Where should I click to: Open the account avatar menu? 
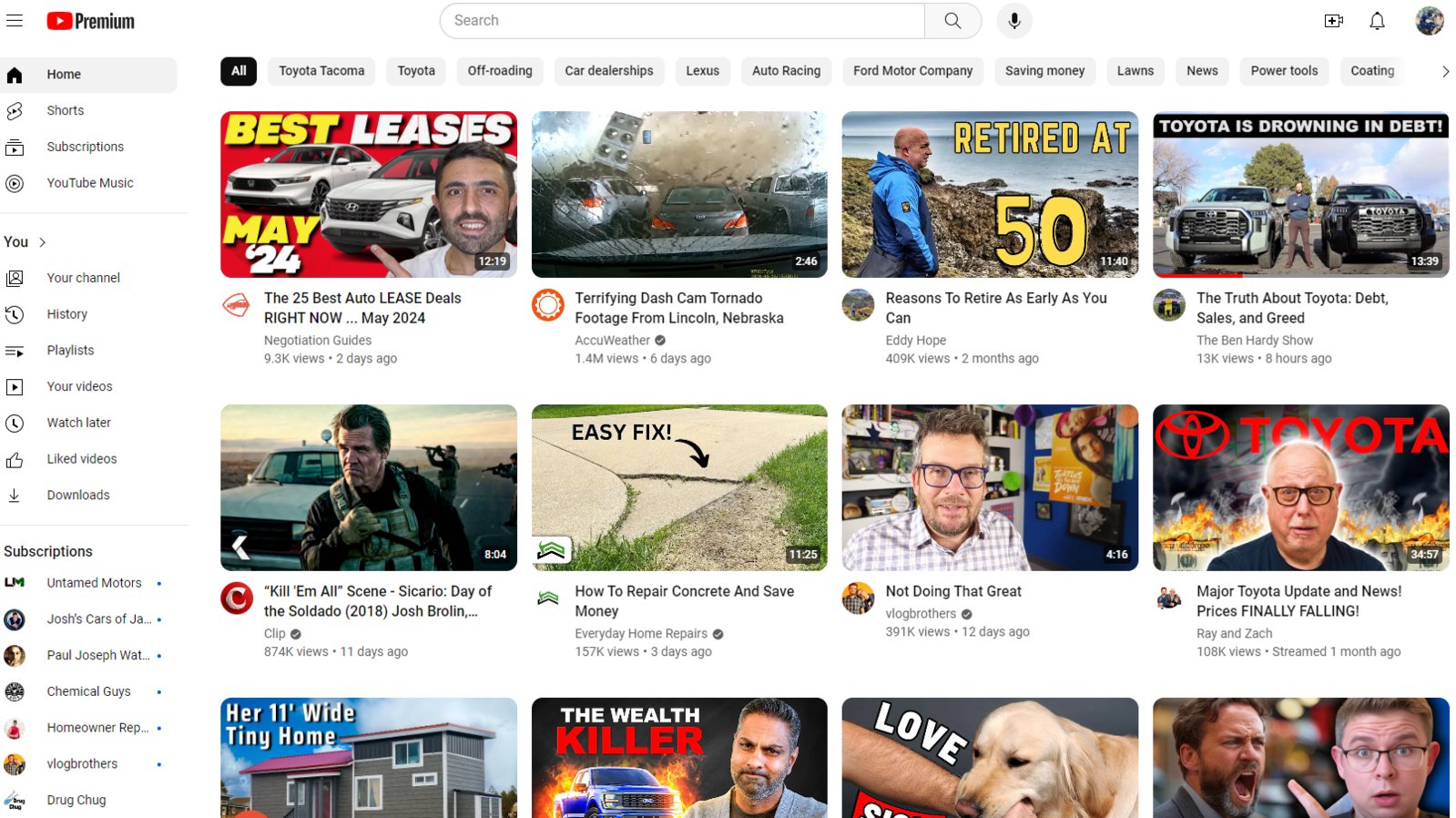click(1430, 21)
